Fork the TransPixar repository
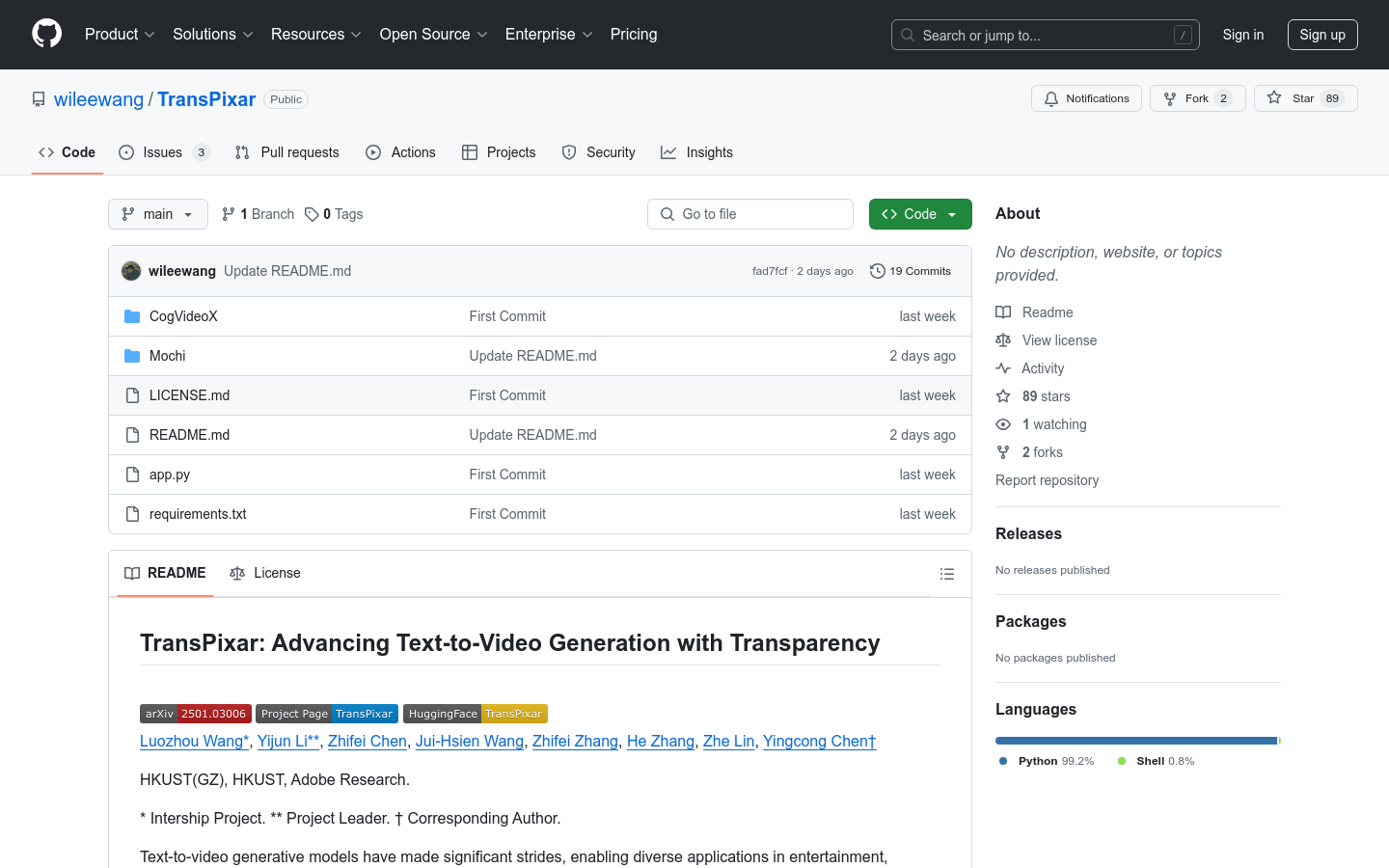Image resolution: width=1389 pixels, height=868 pixels. [1197, 98]
